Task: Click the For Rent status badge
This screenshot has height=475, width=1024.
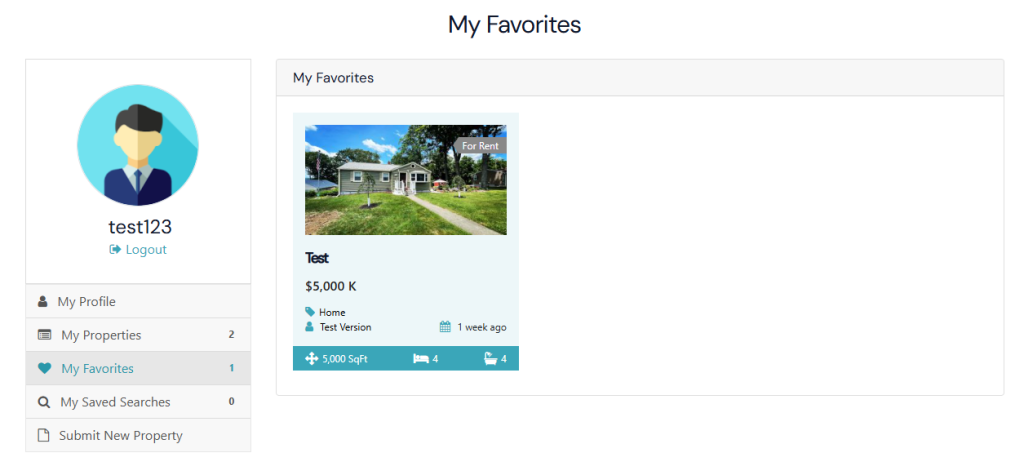Action: (x=480, y=146)
